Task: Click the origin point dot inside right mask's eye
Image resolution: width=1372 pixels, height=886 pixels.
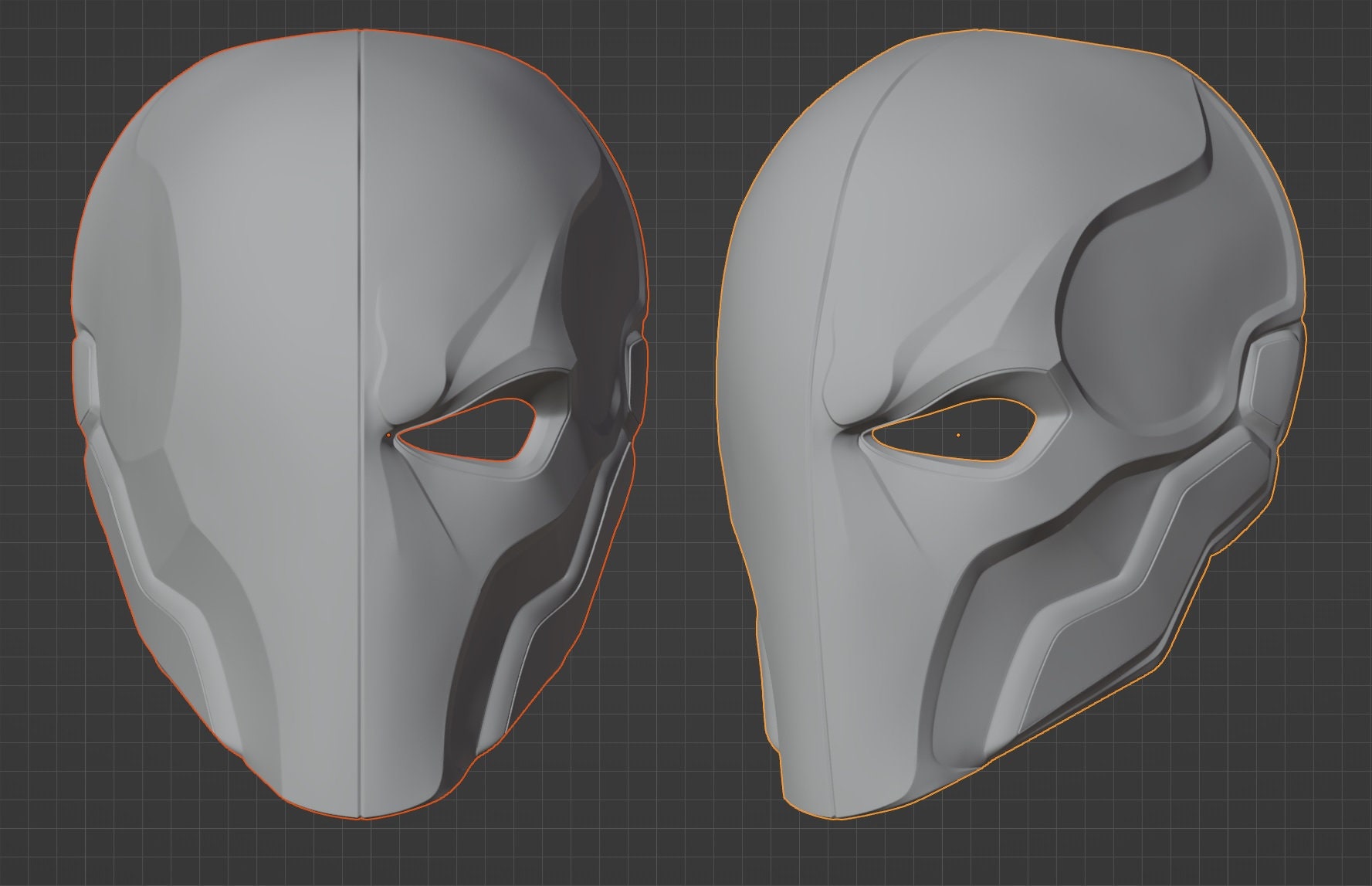Action: (957, 436)
